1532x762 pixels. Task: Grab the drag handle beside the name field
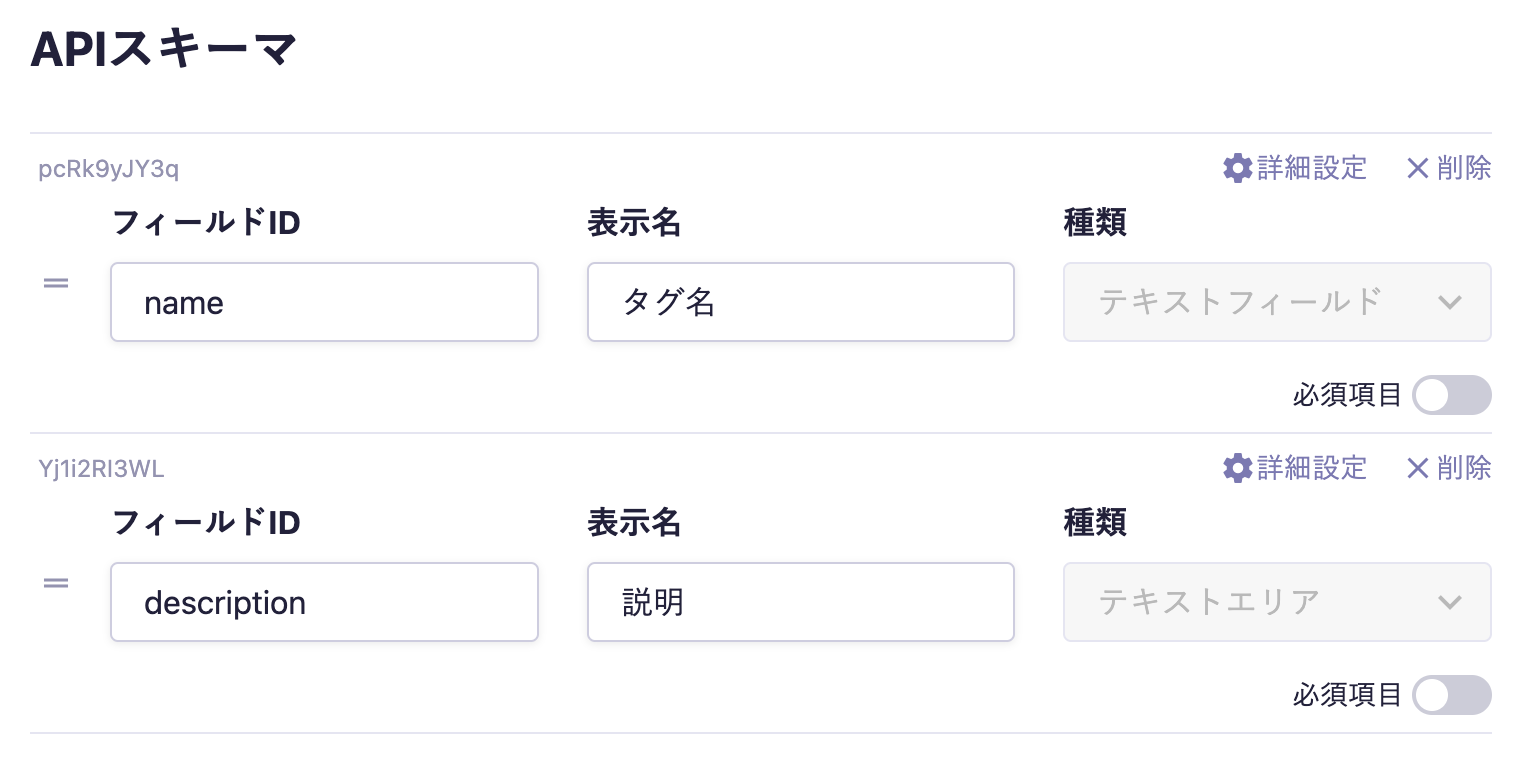56,283
